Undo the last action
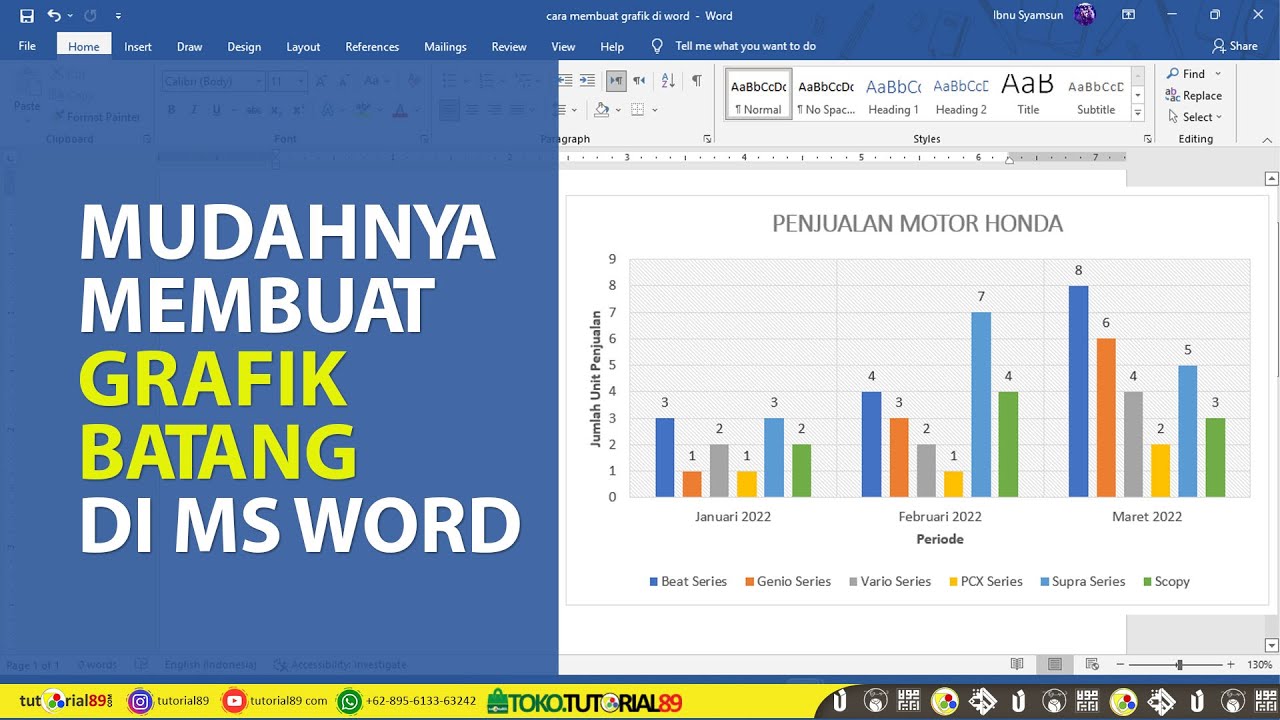 coord(54,16)
